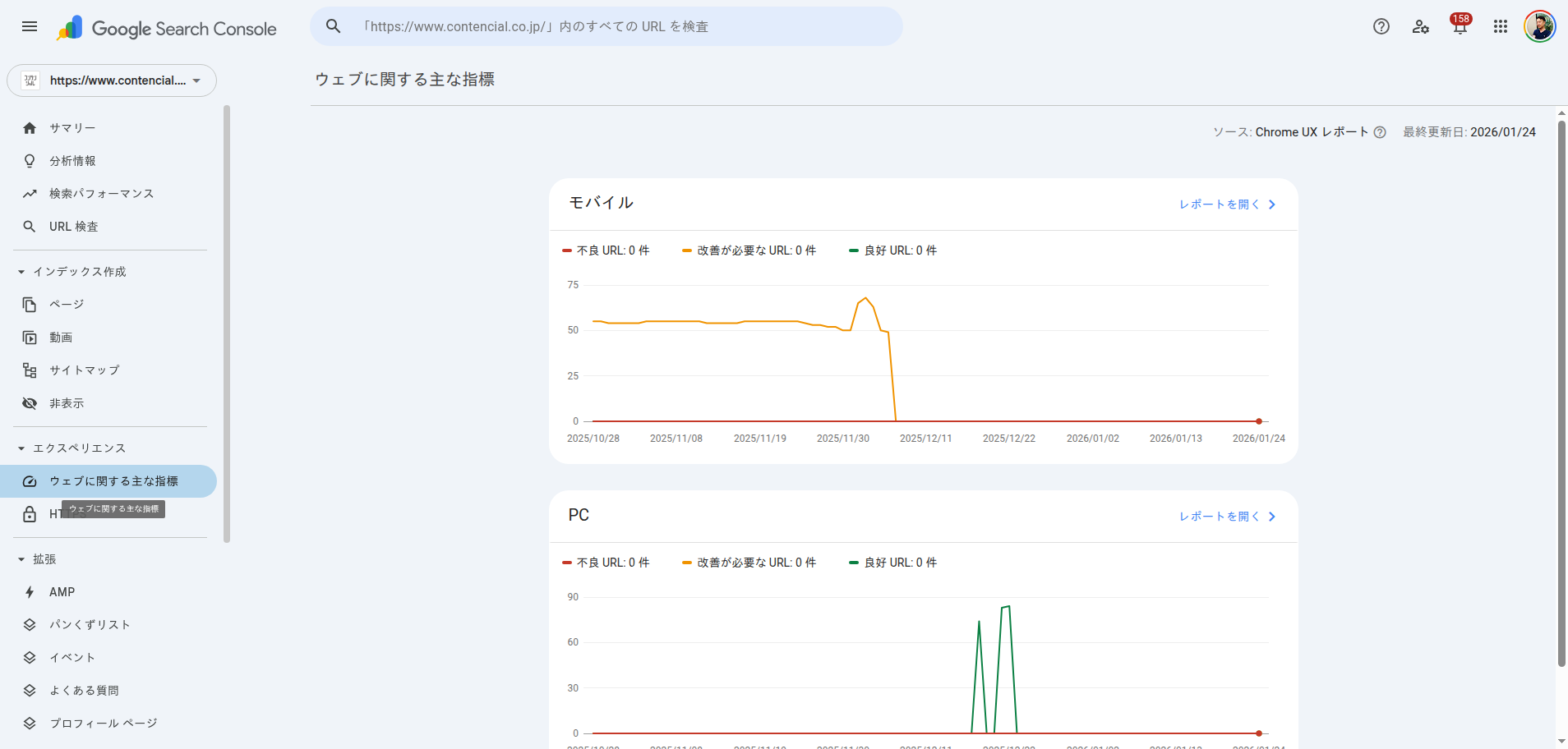This screenshot has height=749, width=1568.
Task: Open the PC report link
Action: point(1227,517)
